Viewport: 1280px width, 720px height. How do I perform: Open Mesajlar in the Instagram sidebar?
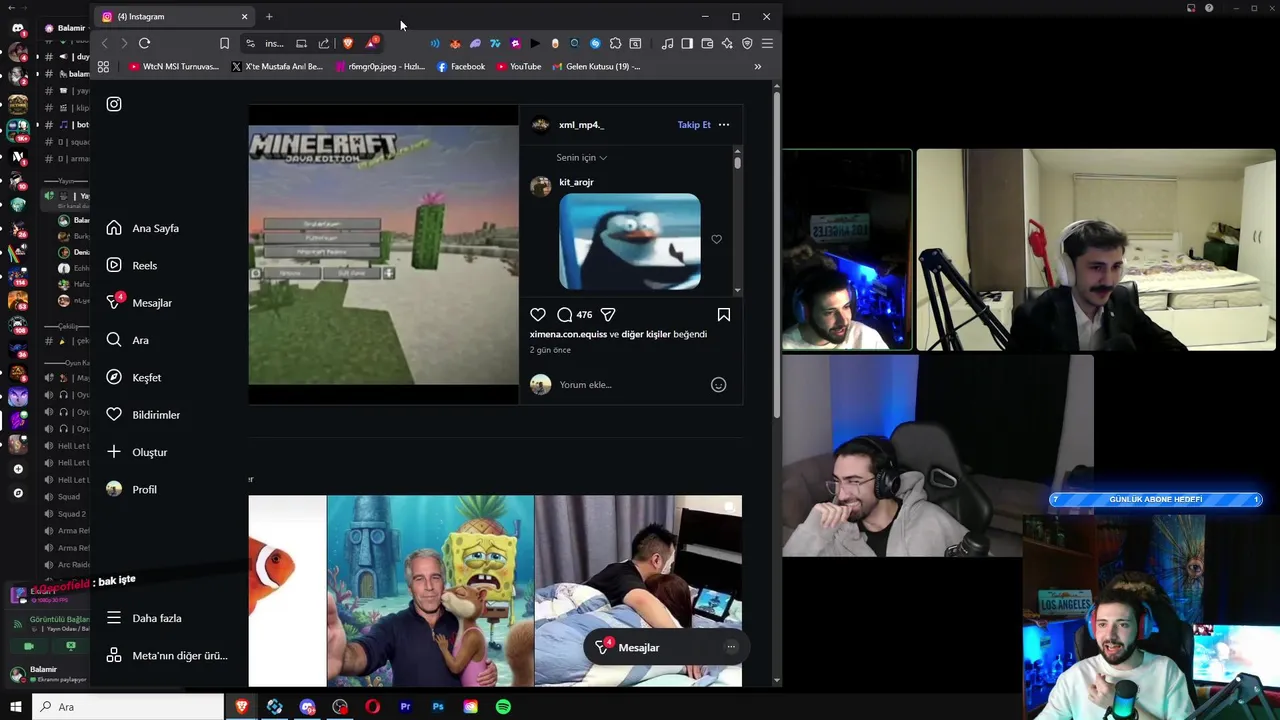click(139, 302)
